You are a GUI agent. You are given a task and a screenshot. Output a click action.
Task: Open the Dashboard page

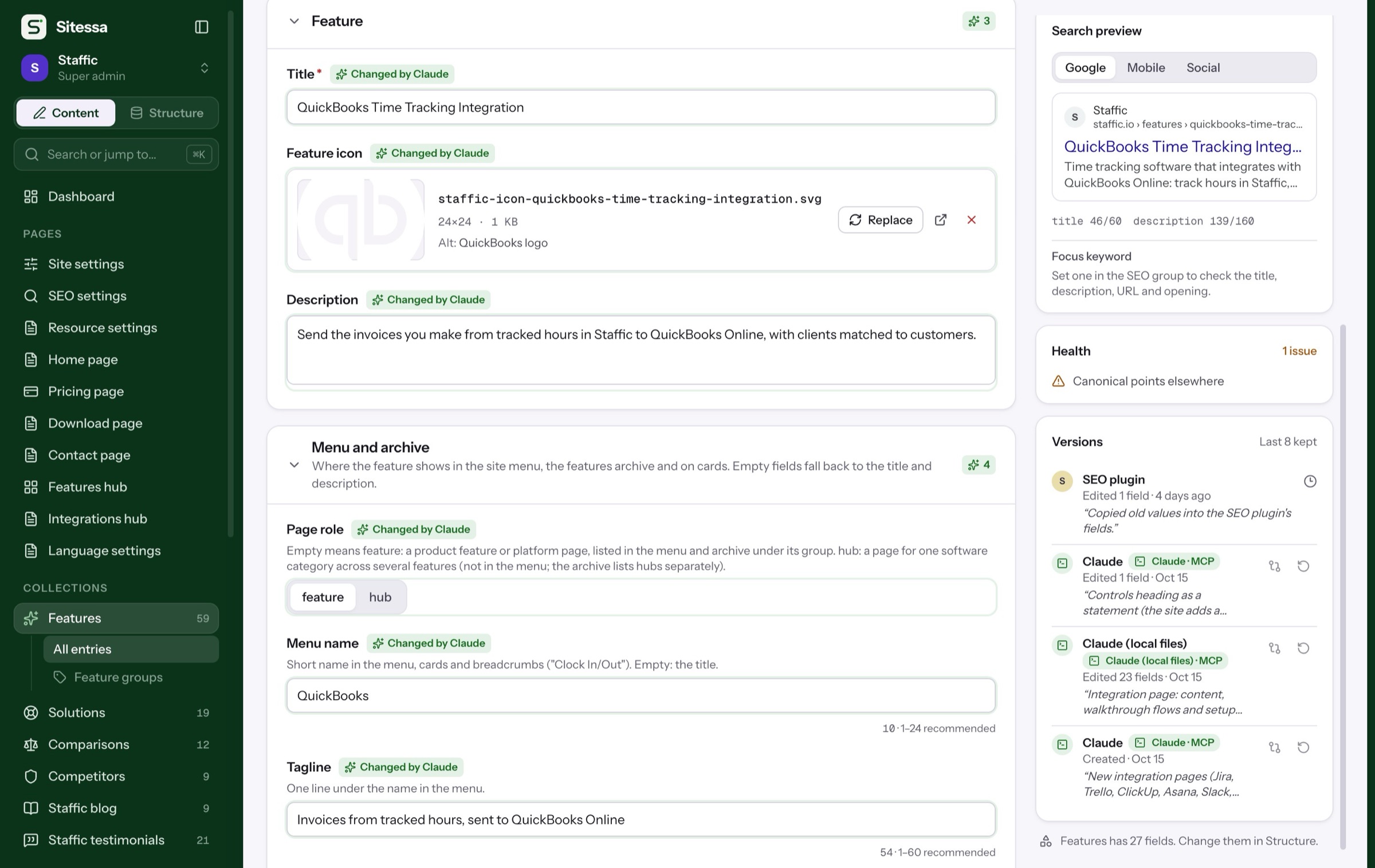[x=116, y=197]
